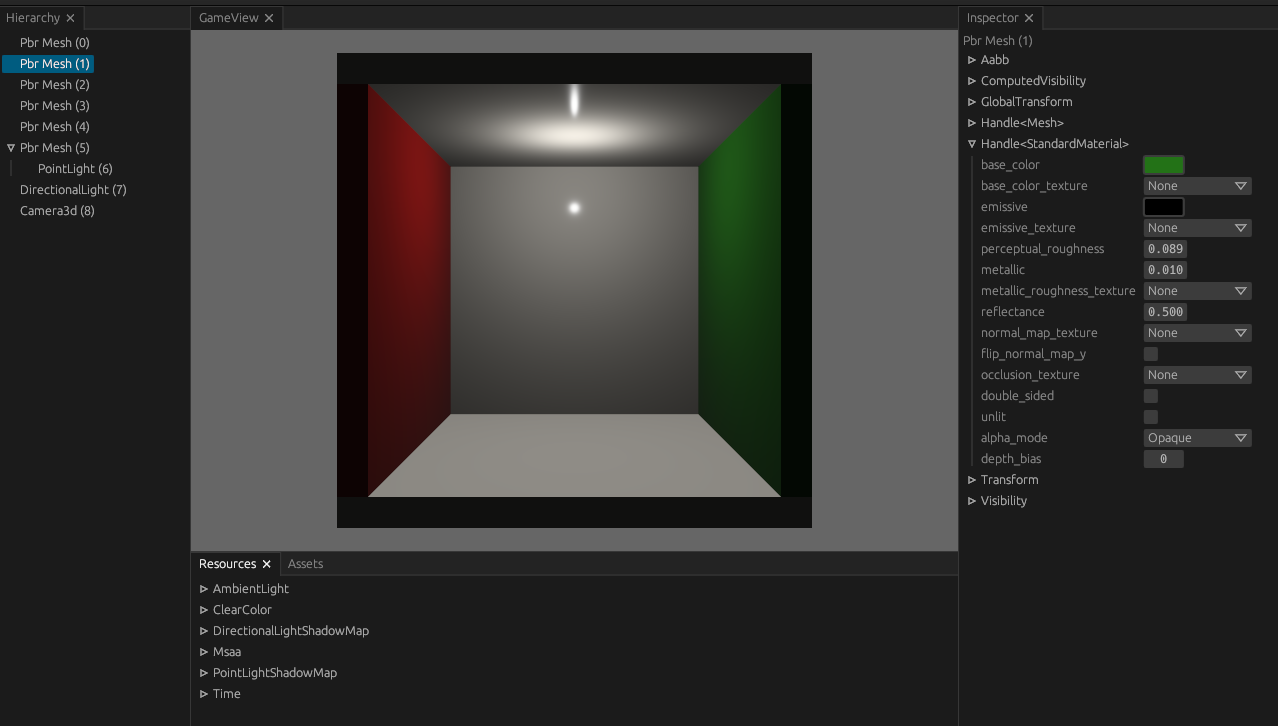Screen dimensions: 1278x726
Task: Select Pbr Mesh (0) in hierarchy
Action: [x=54, y=43]
